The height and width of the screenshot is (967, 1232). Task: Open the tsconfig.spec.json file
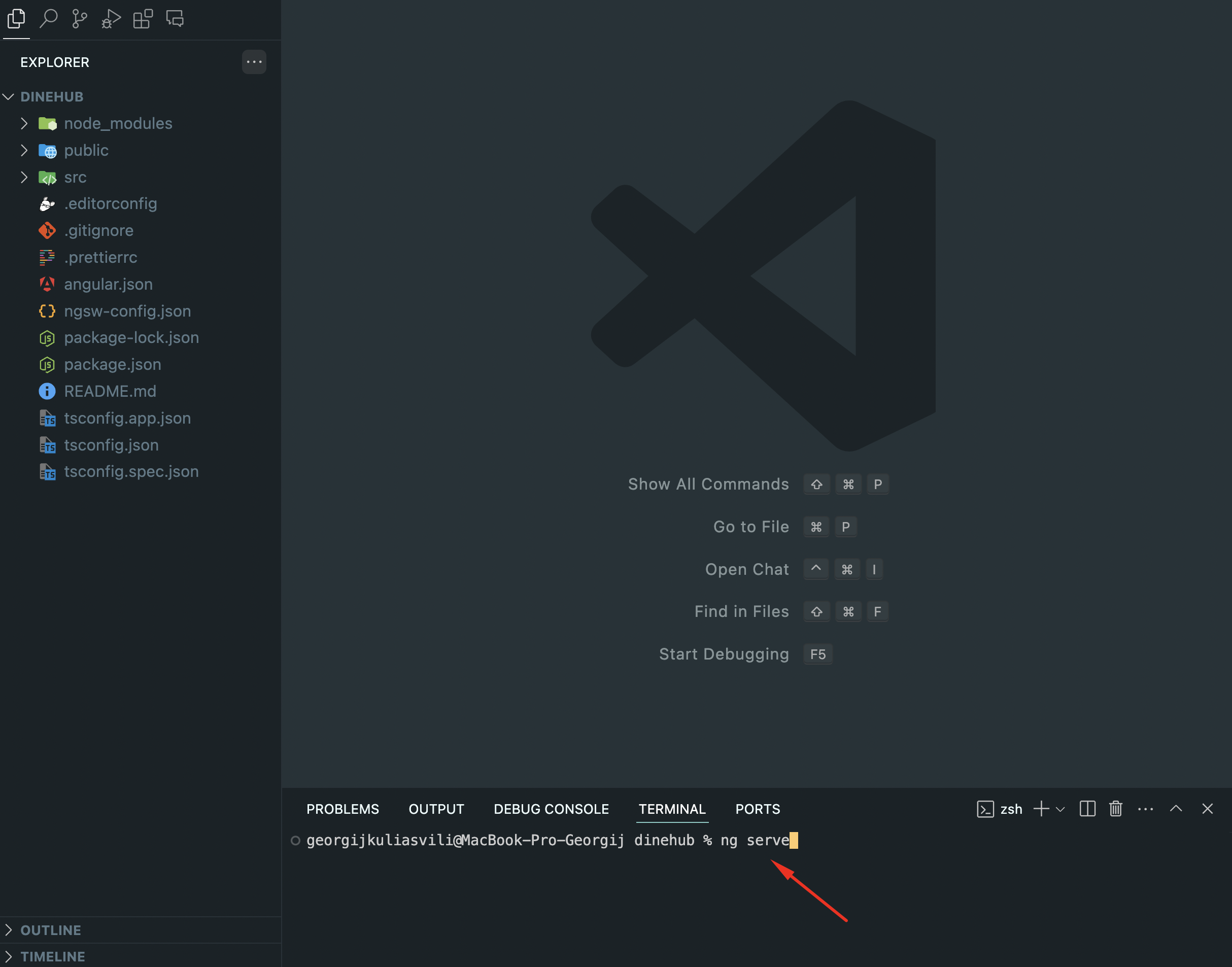click(141, 472)
